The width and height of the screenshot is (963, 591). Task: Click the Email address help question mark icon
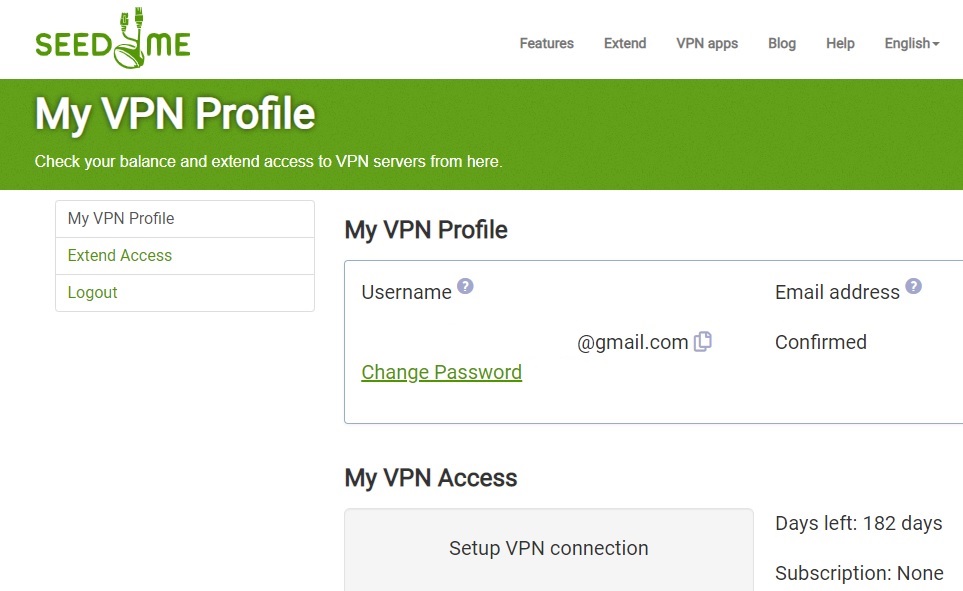914,286
